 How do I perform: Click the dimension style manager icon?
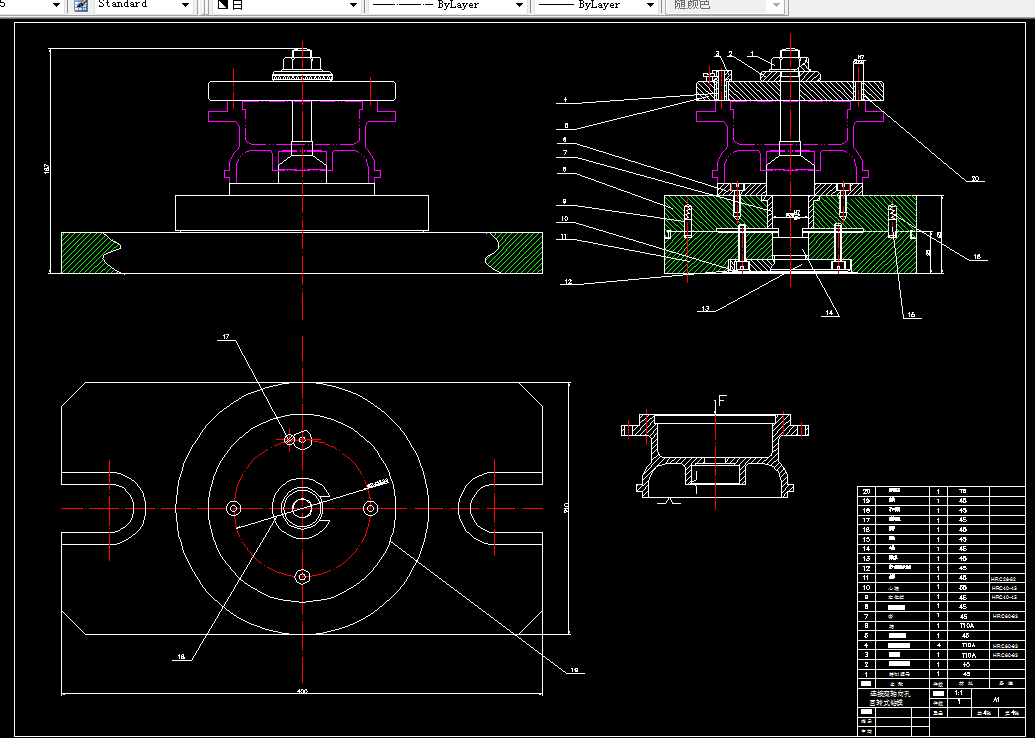81,5
